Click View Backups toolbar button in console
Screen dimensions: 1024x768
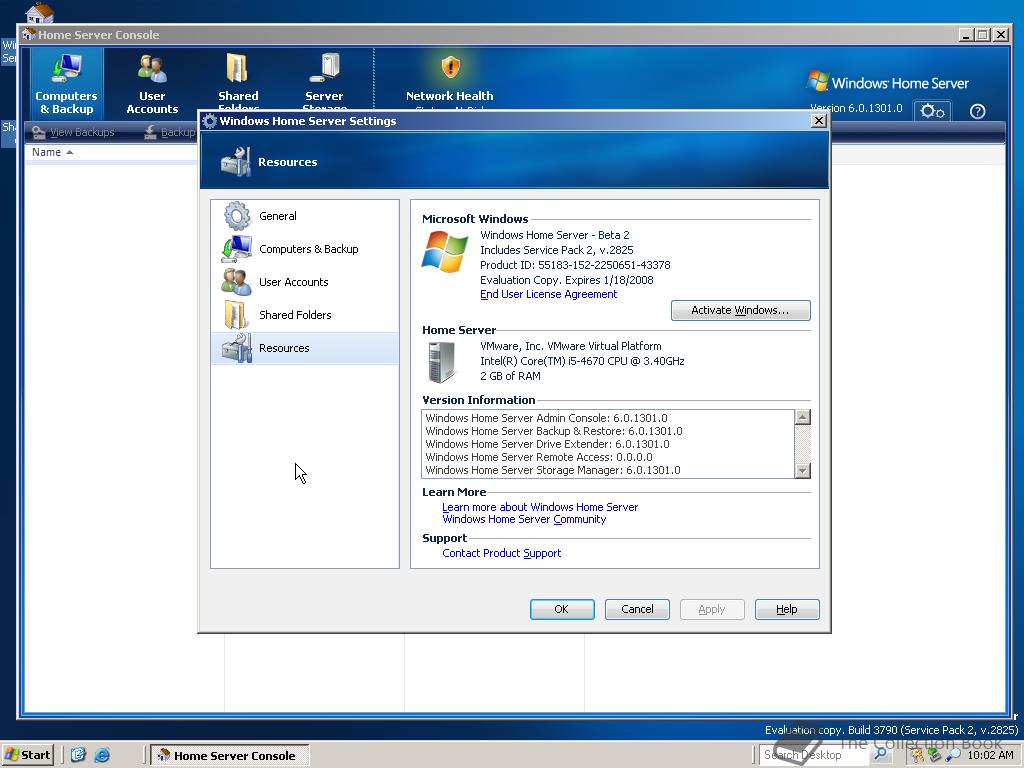(x=73, y=133)
